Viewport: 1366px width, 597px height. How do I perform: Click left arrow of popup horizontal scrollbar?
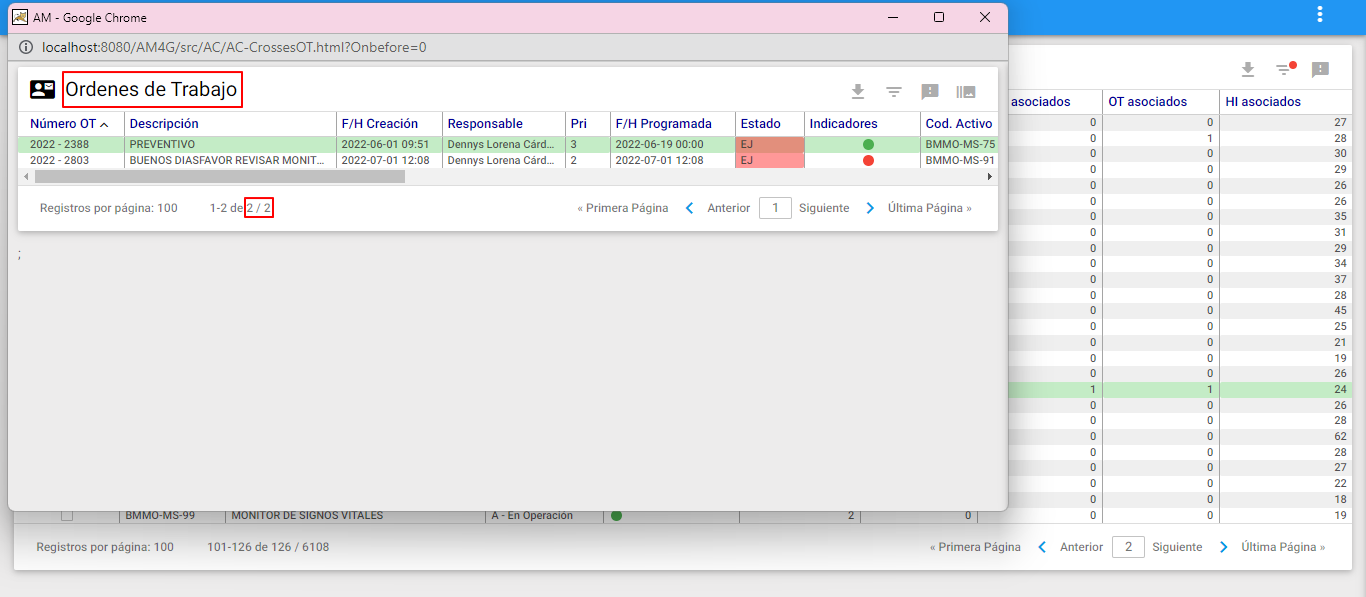pos(25,176)
